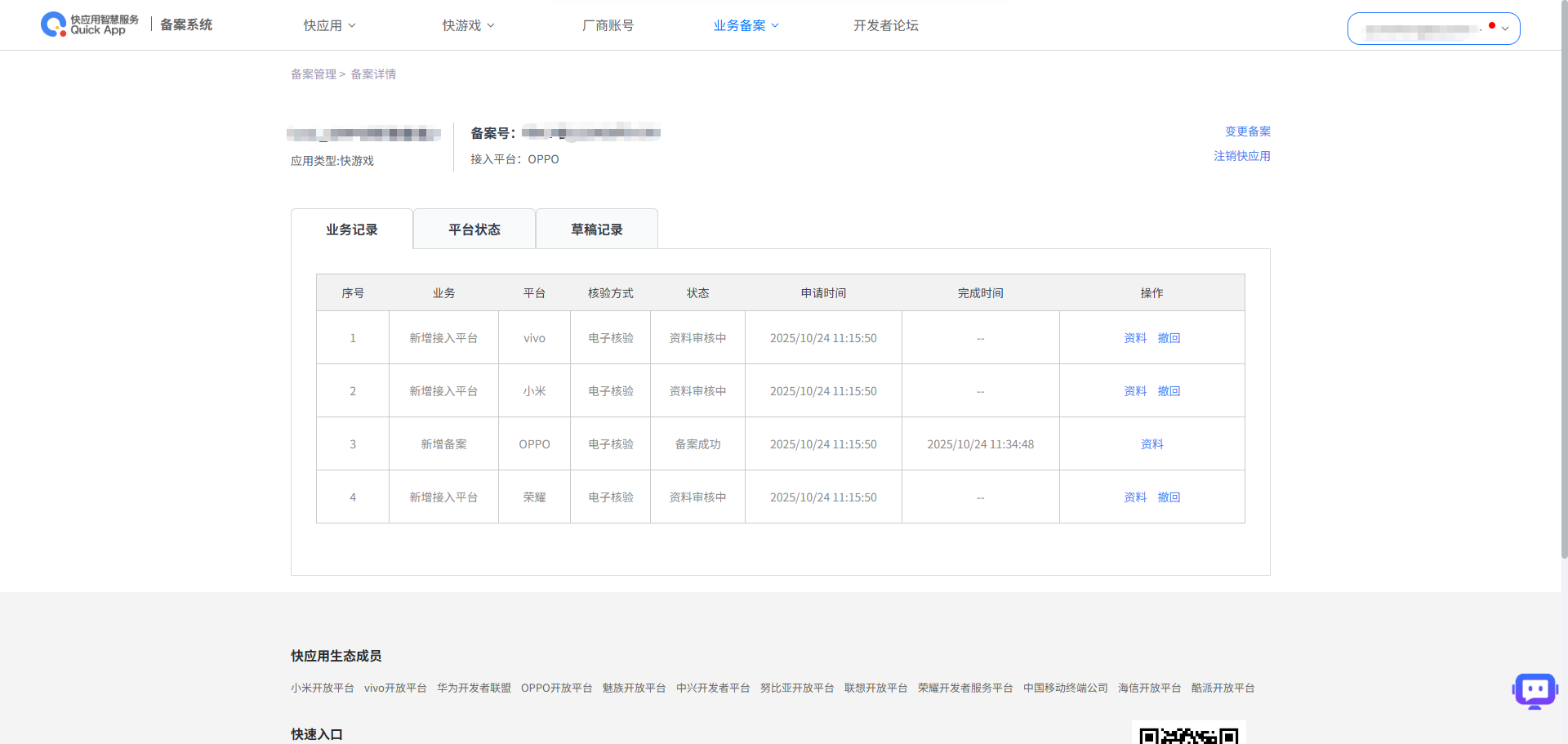Image resolution: width=1568 pixels, height=744 pixels.
Task: Click 备案管理 in the breadcrumb
Action: coord(314,74)
